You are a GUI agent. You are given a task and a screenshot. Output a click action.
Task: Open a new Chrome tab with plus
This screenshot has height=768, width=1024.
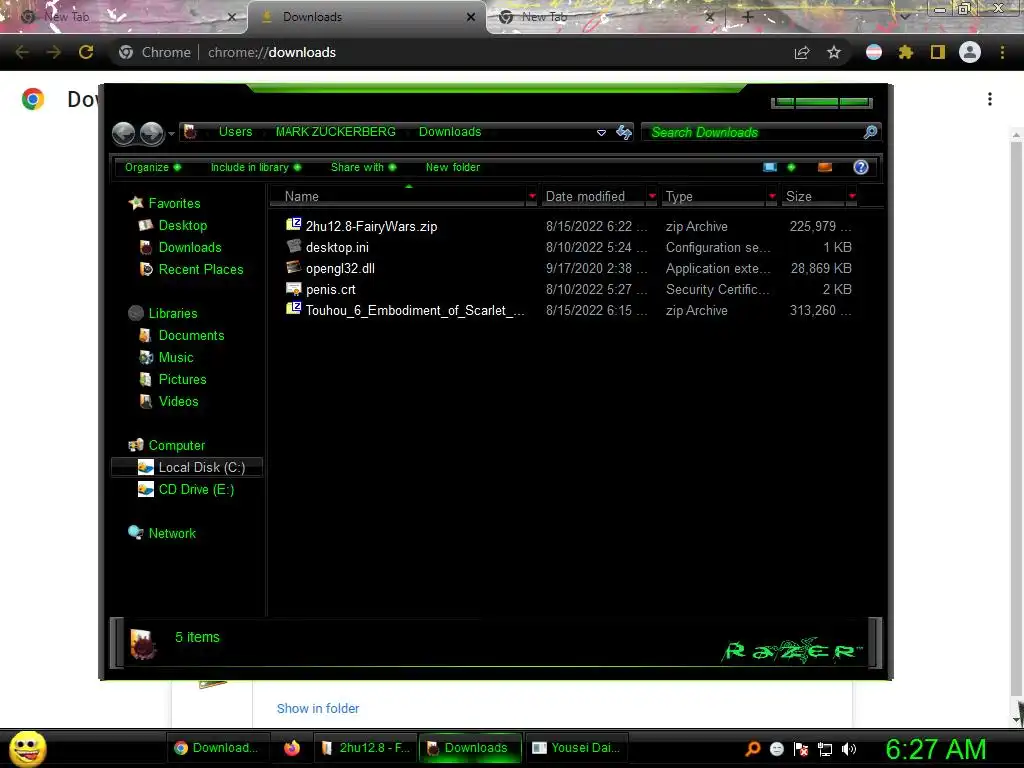[748, 17]
